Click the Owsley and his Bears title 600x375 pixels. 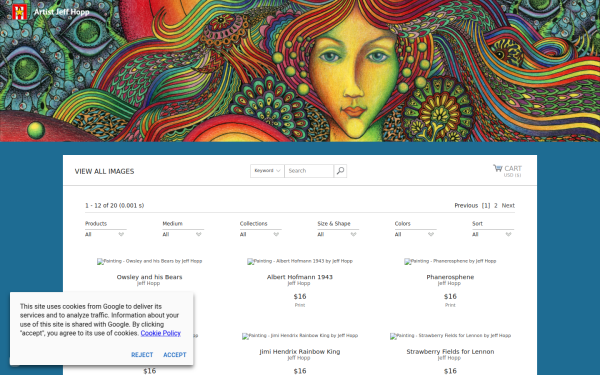tap(149, 277)
